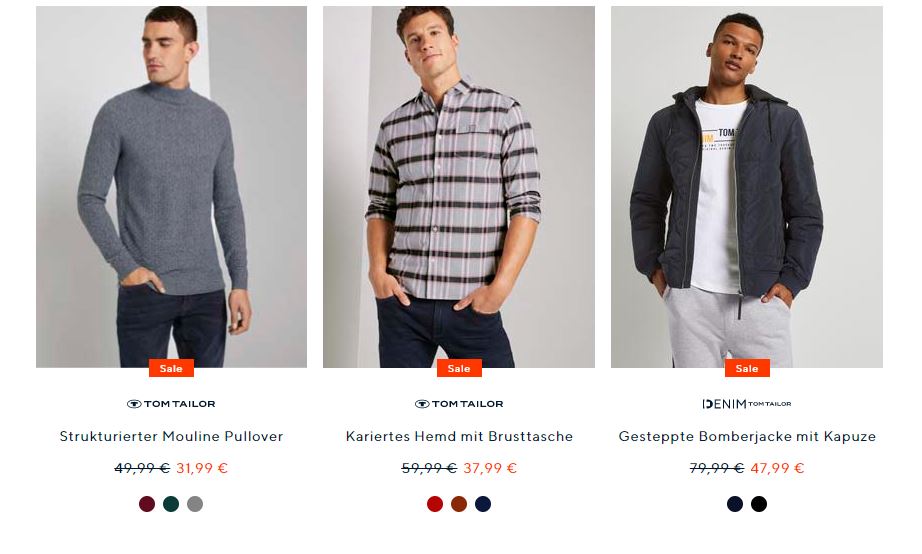Click the Tom Tailor logo under the checked shirt
The width and height of the screenshot is (922, 554).
(x=459, y=404)
